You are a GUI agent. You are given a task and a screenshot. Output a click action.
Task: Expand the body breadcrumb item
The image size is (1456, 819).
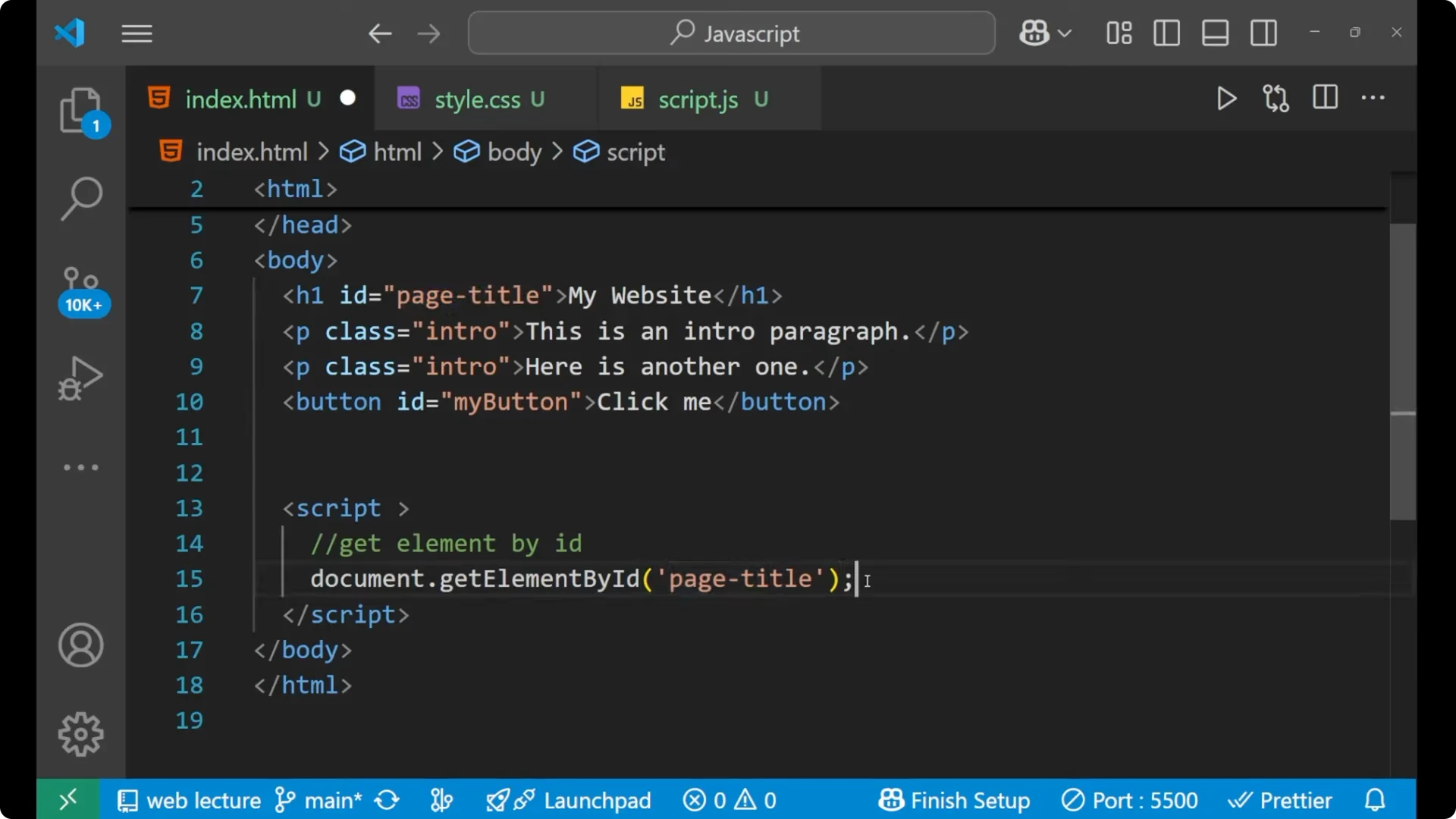(x=515, y=152)
